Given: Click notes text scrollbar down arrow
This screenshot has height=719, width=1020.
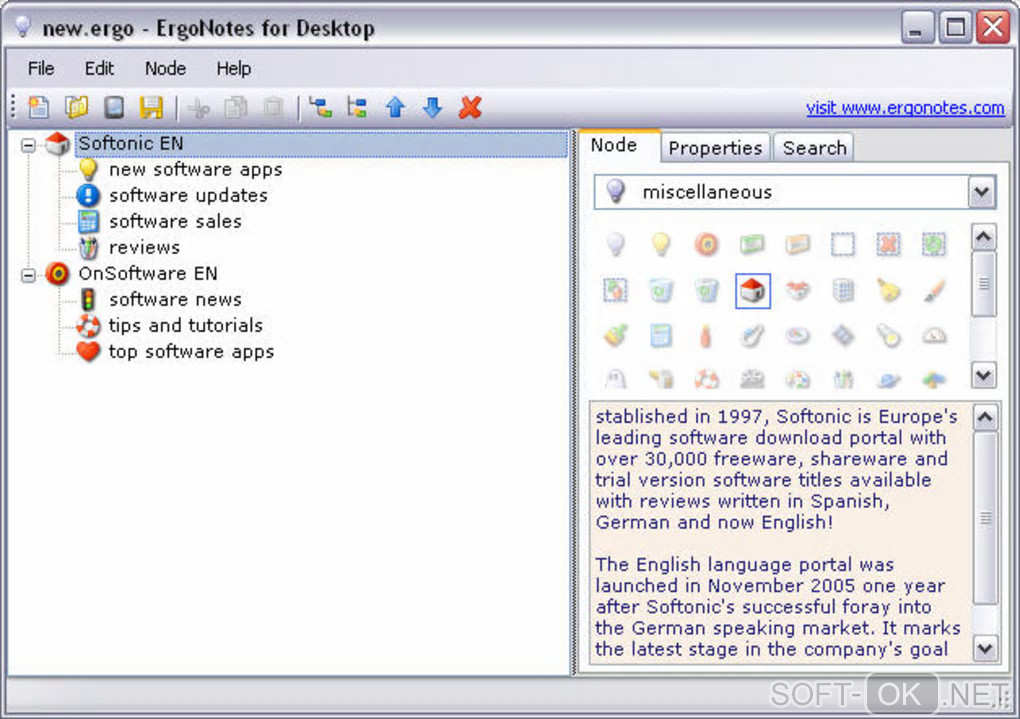Looking at the screenshot, I should (x=986, y=648).
